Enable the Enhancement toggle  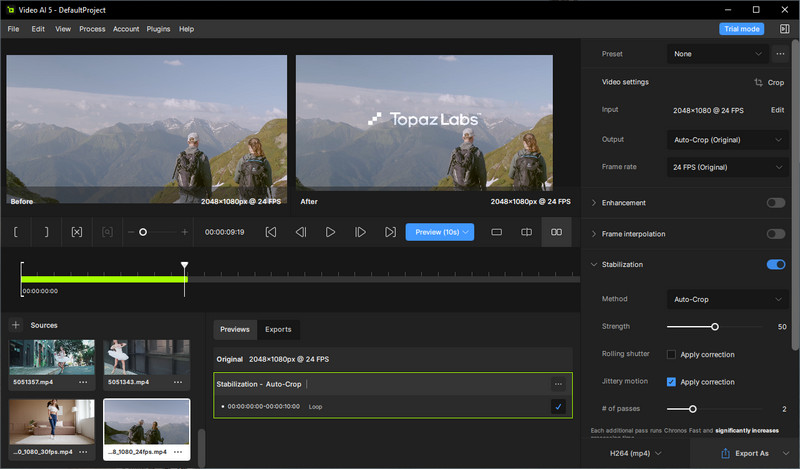tap(776, 203)
